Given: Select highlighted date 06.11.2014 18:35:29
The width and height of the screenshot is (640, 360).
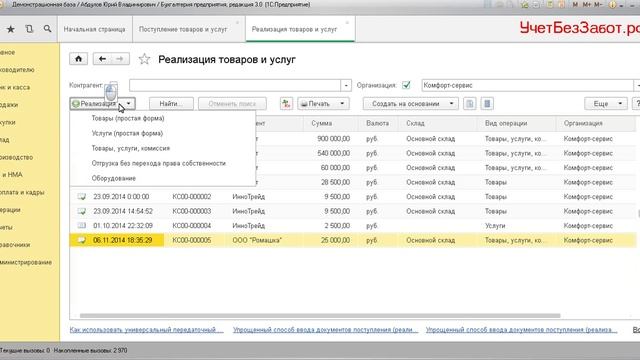Looking at the screenshot, I should click(x=123, y=240).
